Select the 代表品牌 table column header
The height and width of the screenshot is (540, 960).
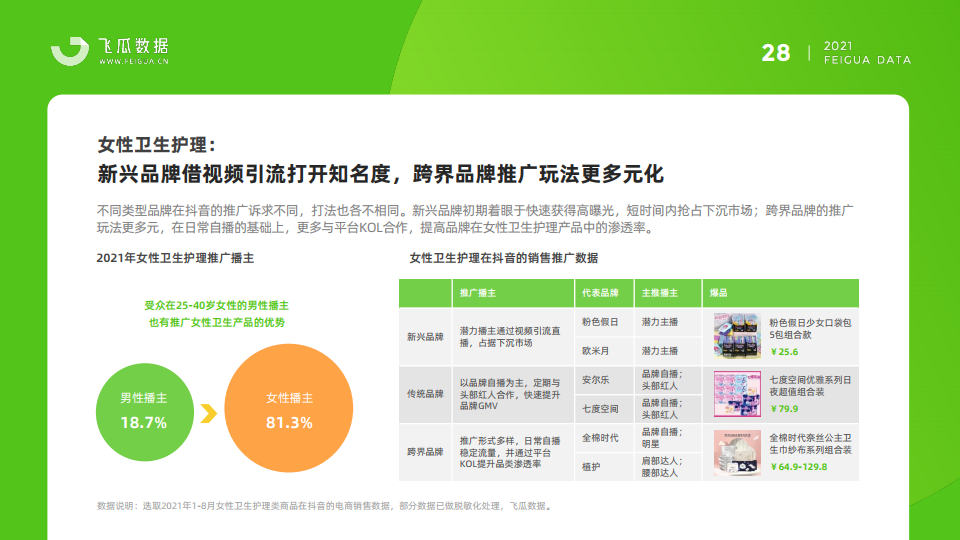[600, 294]
